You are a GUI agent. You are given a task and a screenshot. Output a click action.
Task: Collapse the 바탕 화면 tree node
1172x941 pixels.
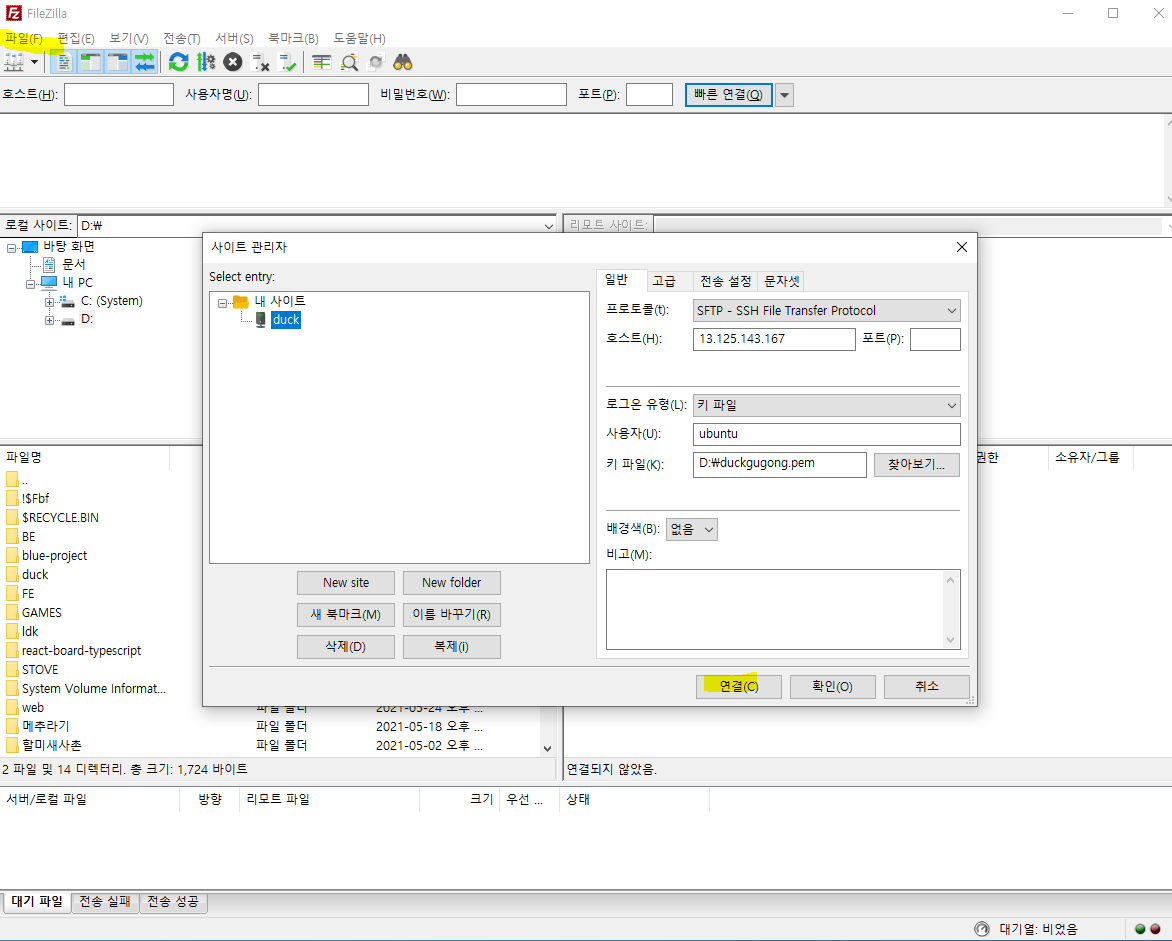[x=11, y=247]
